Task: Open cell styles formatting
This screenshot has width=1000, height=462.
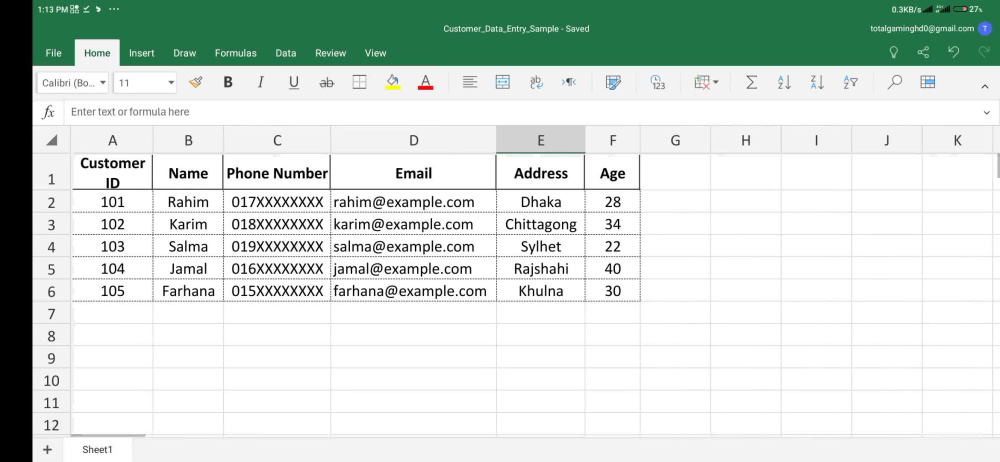Action: tap(613, 82)
